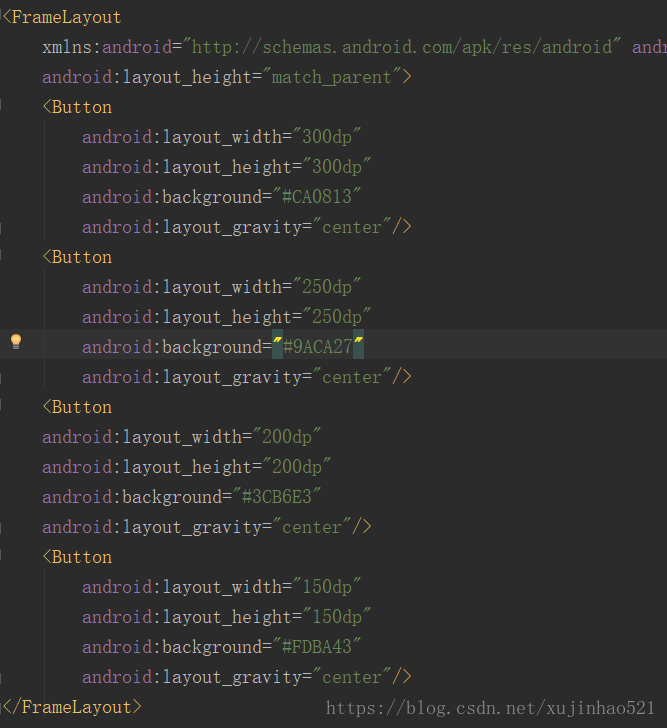Image resolution: width=667 pixels, height=728 pixels.
Task: Click the background color value #FDBA43
Action: (317, 647)
